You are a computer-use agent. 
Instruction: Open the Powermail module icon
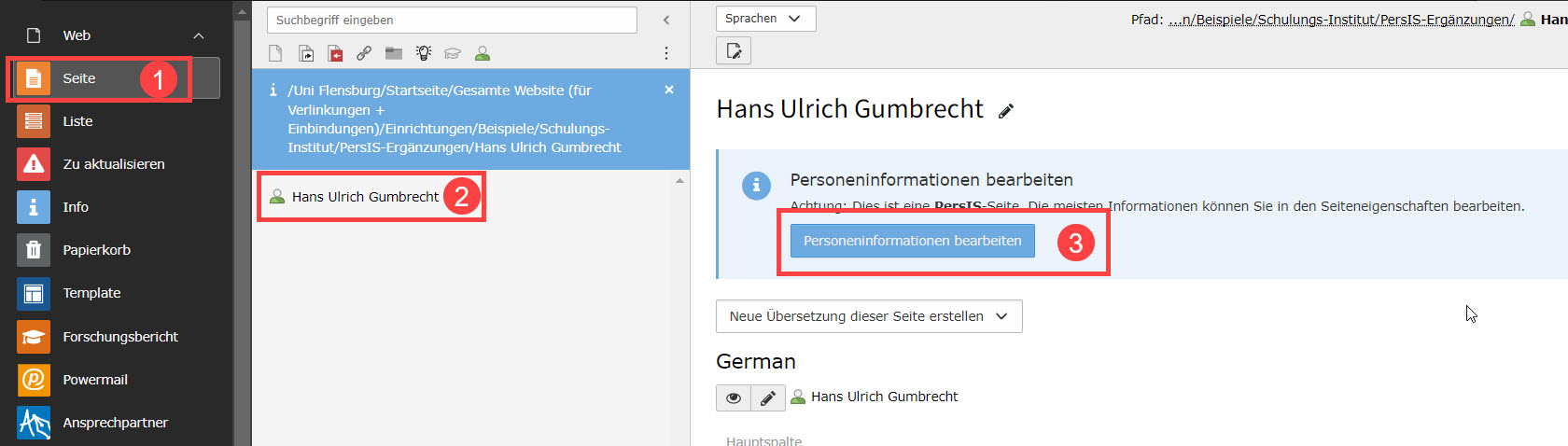coord(34,380)
